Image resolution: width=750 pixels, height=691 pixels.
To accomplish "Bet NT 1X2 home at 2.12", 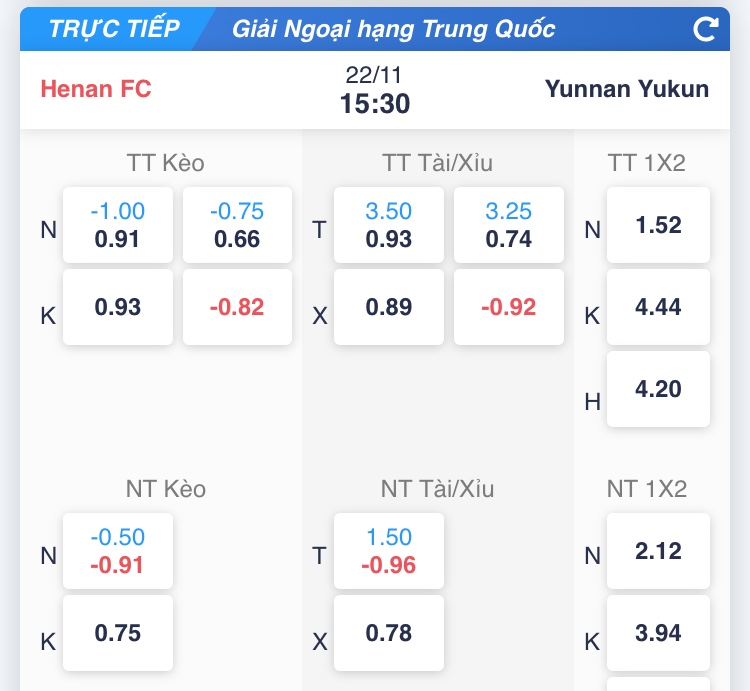I will (658, 551).
